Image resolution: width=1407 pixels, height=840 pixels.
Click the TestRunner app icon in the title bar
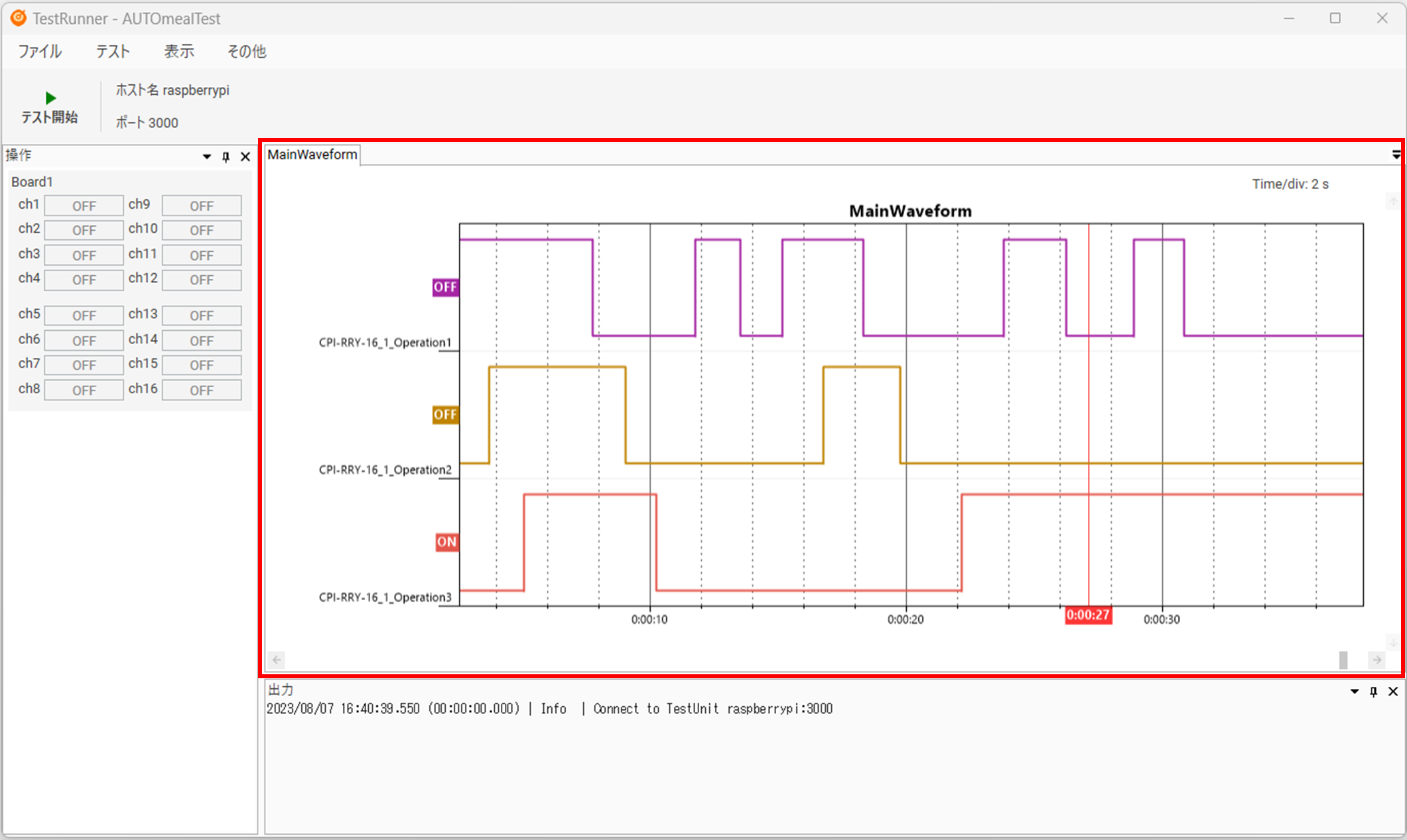[17, 18]
